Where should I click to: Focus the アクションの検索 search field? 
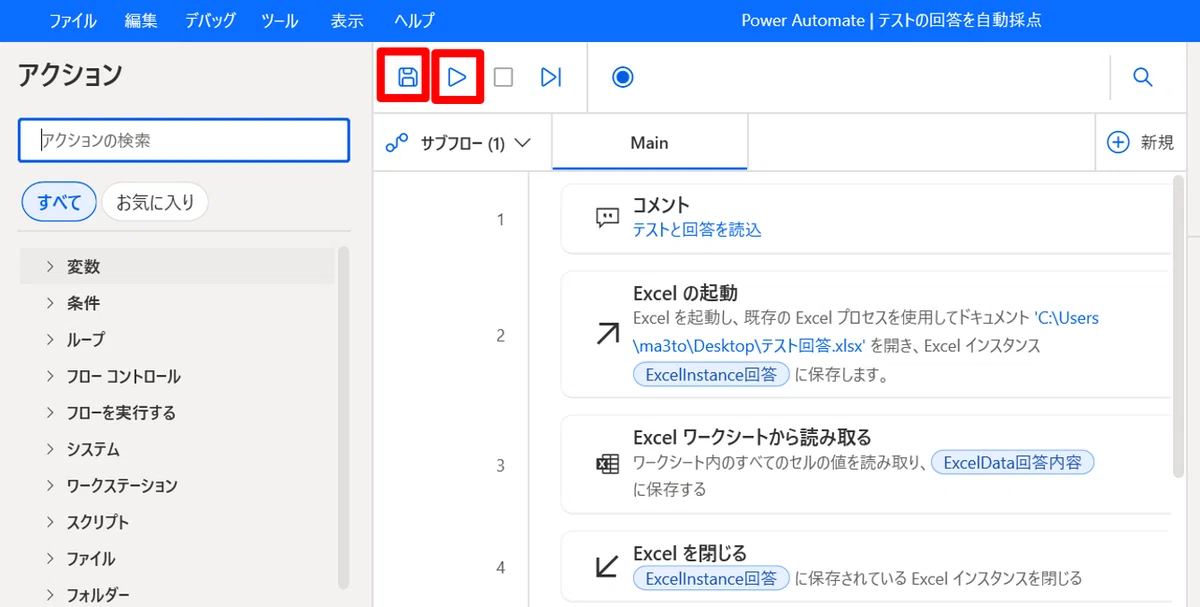click(x=184, y=140)
